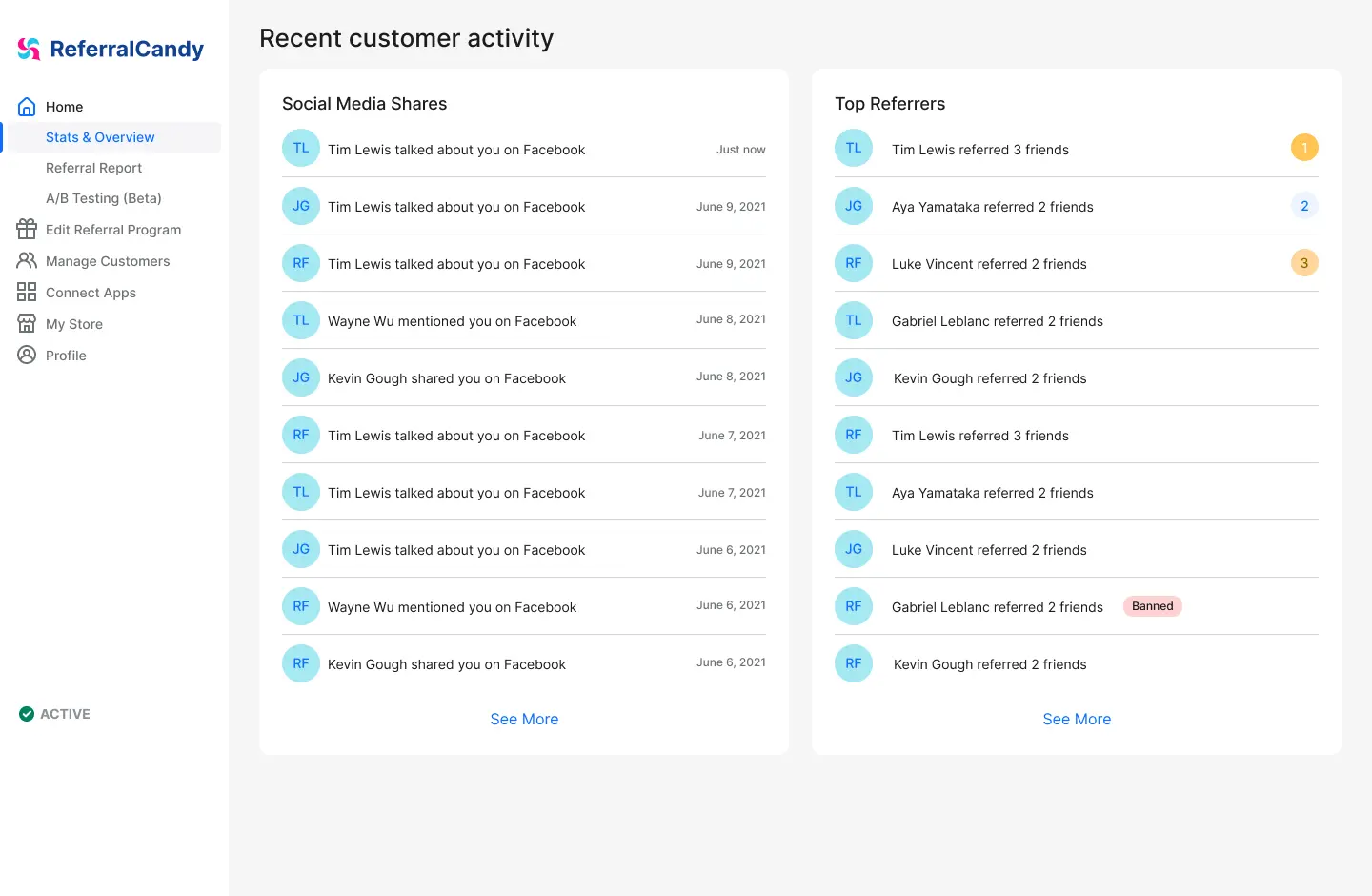Open the Kevin Gough shared June 8 entry

point(524,377)
